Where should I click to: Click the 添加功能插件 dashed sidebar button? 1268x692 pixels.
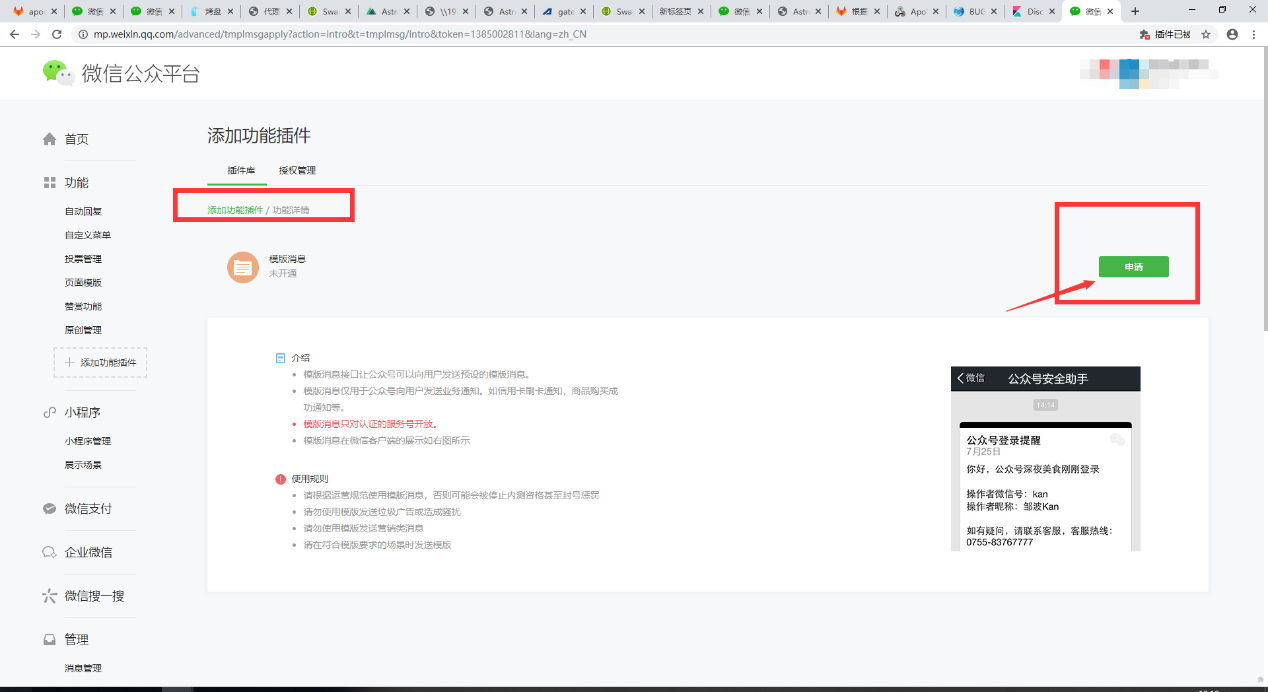100,362
